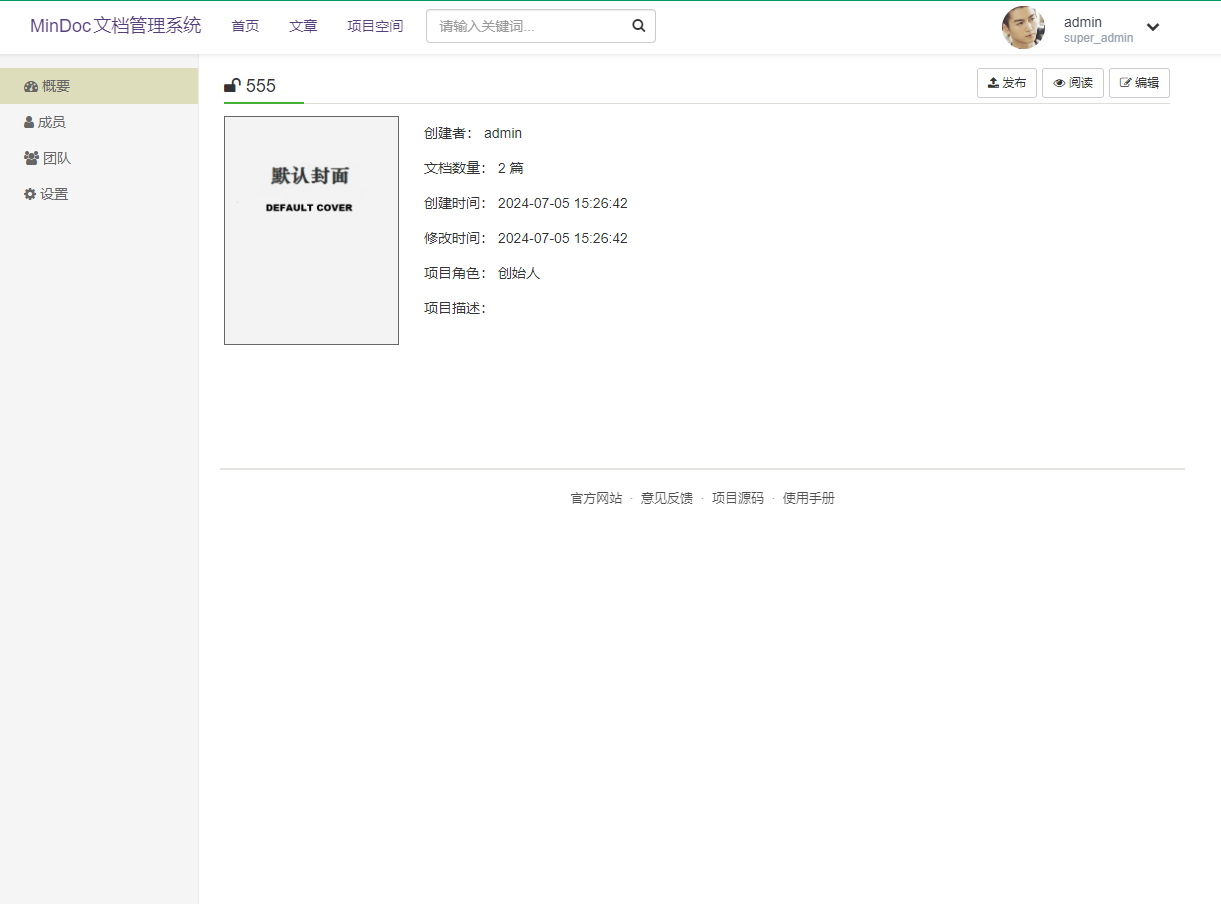Click the search magnifier icon

639,26
